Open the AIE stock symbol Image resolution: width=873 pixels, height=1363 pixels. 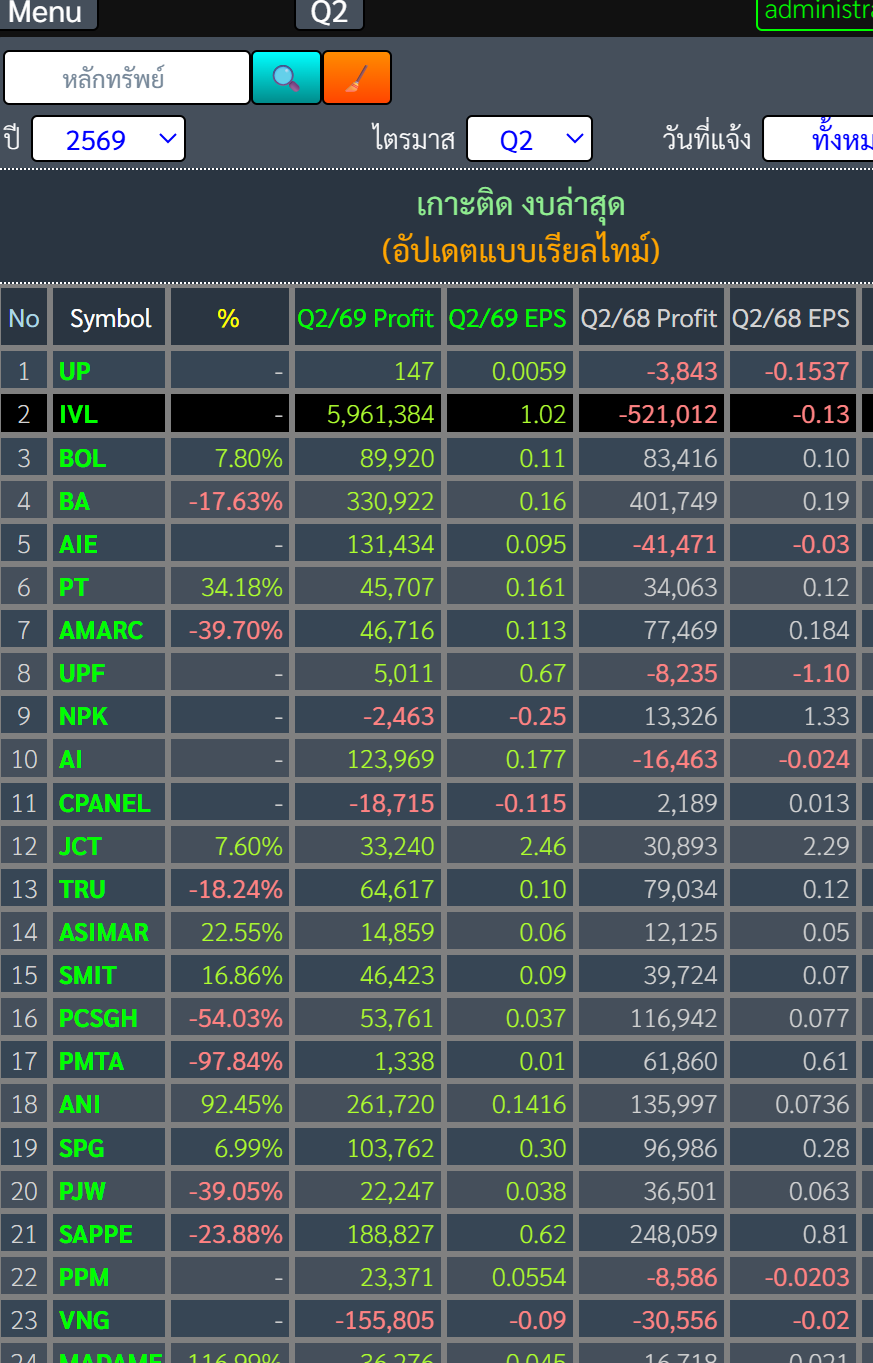click(78, 544)
